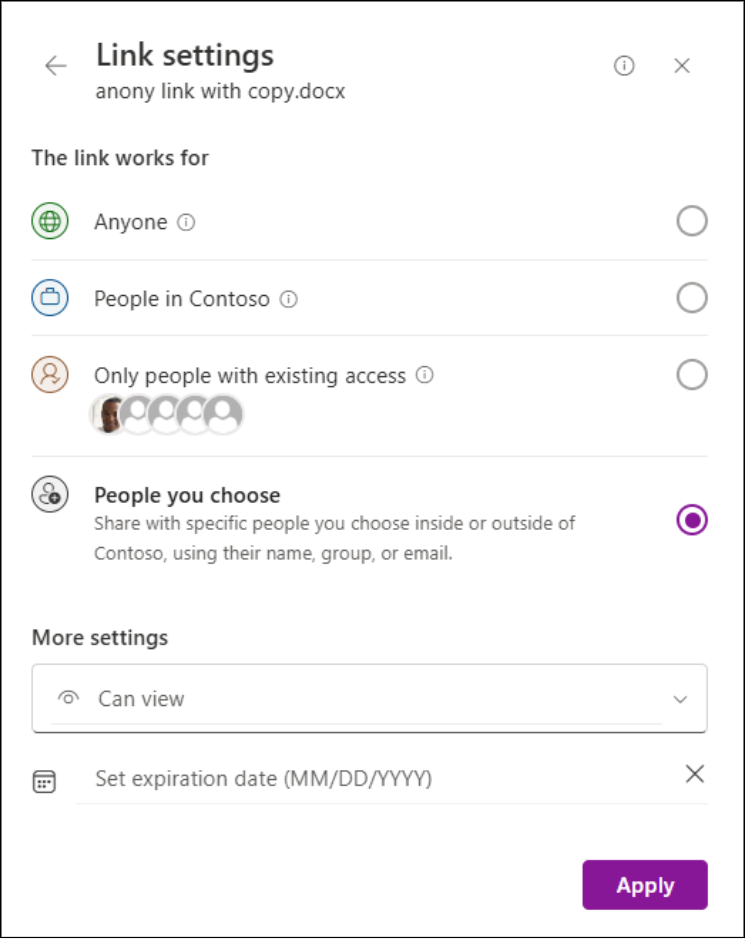
Task: Select the Anyone radio button
Action: [692, 221]
